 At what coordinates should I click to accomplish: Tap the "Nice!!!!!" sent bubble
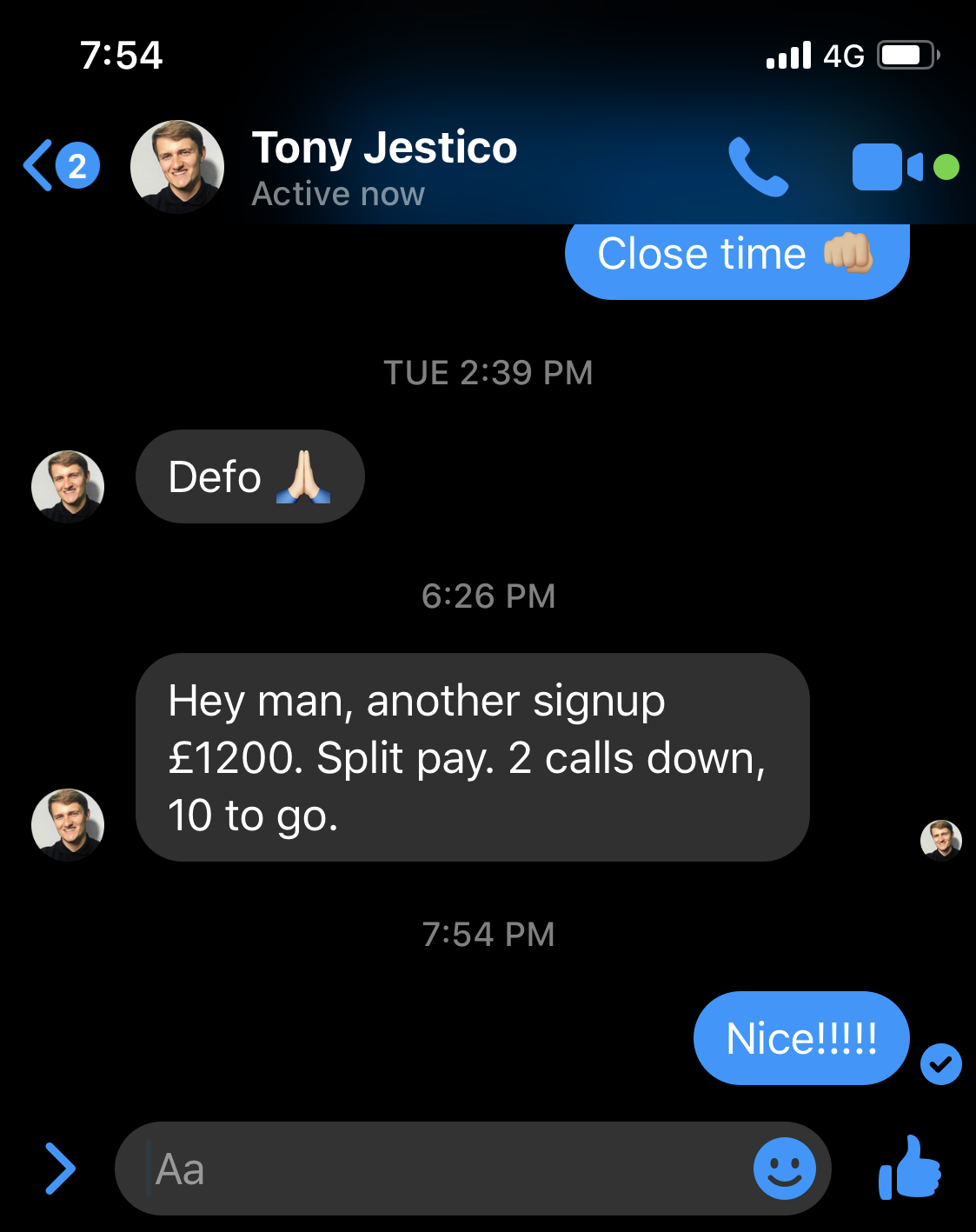click(x=800, y=1038)
